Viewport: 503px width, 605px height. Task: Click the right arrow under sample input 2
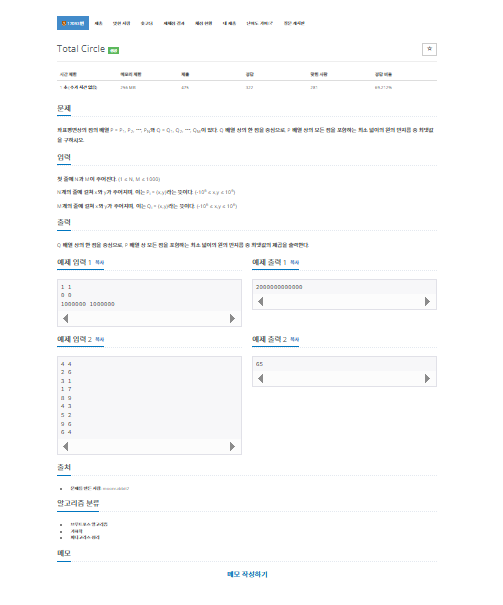pyautogui.click(x=232, y=446)
